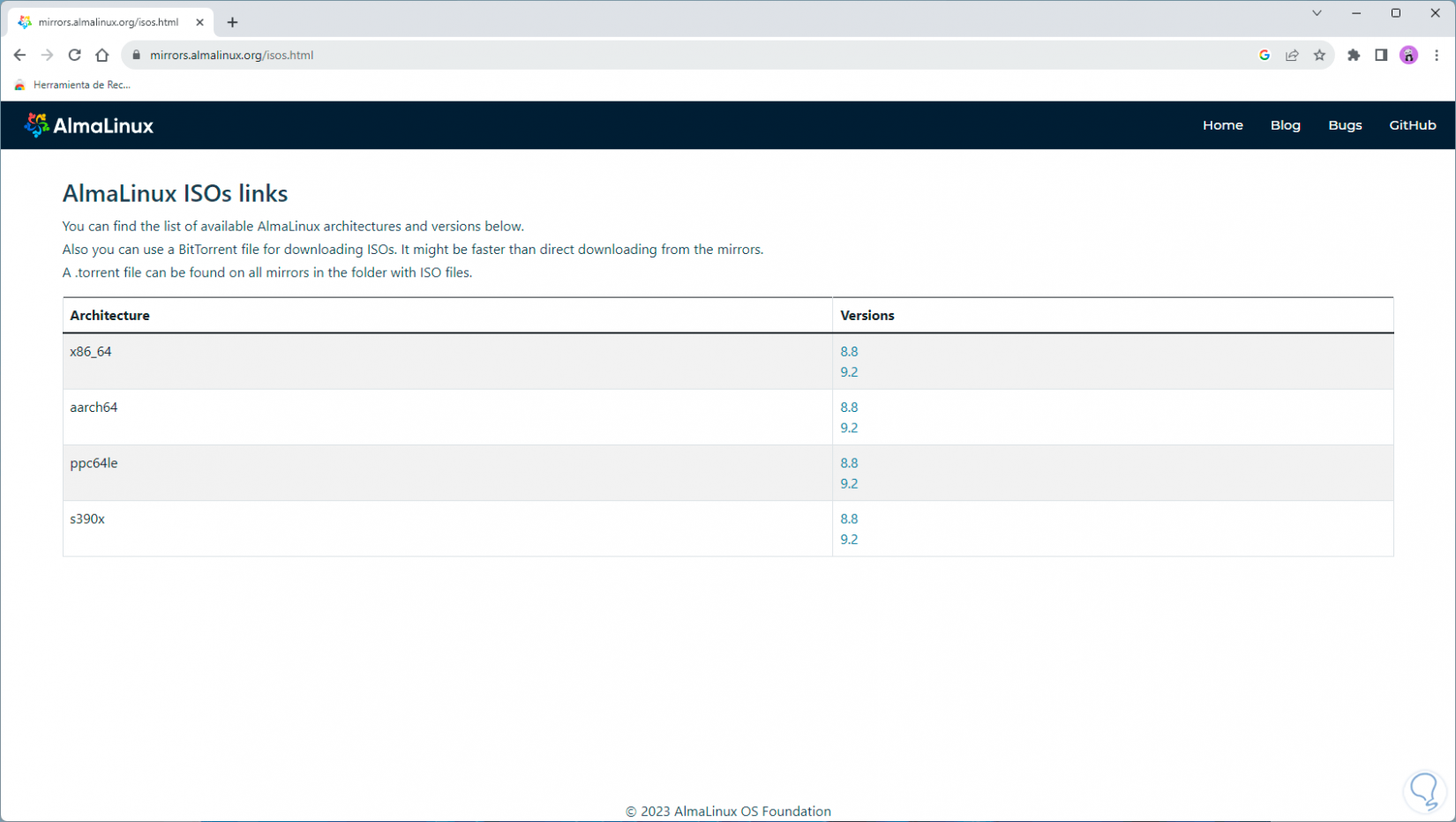Viewport: 1456px width, 822px height.
Task: Share this page via share icon
Action: (x=1292, y=55)
